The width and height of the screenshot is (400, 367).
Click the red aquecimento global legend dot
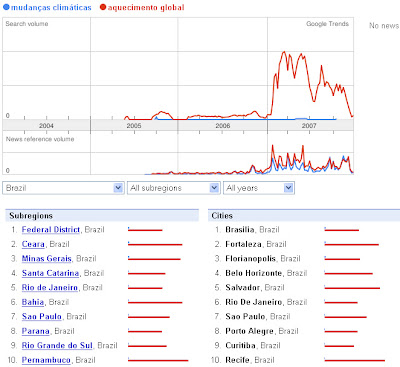pos(103,7)
